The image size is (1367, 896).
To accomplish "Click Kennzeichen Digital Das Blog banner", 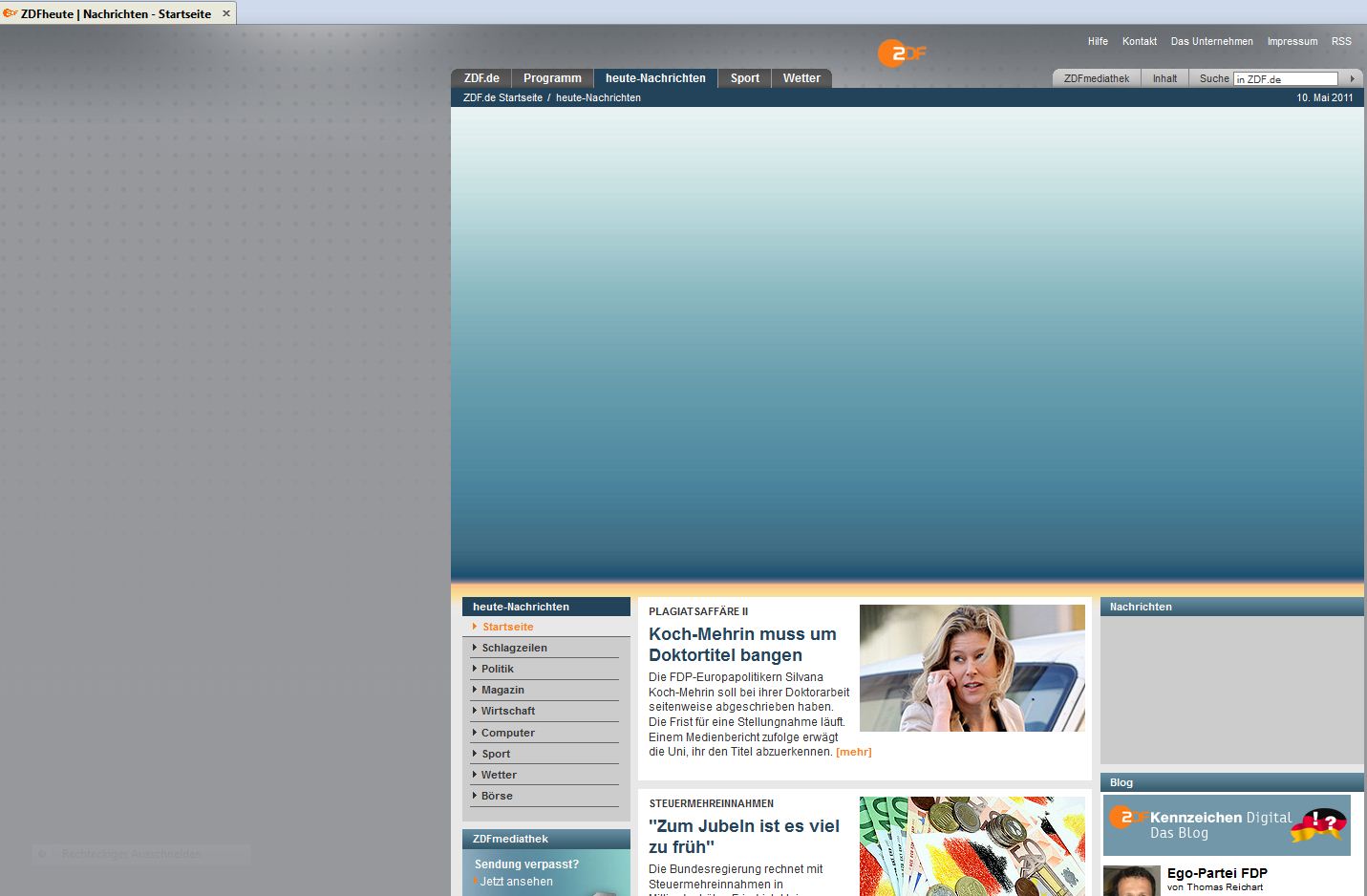I will click(x=1227, y=825).
